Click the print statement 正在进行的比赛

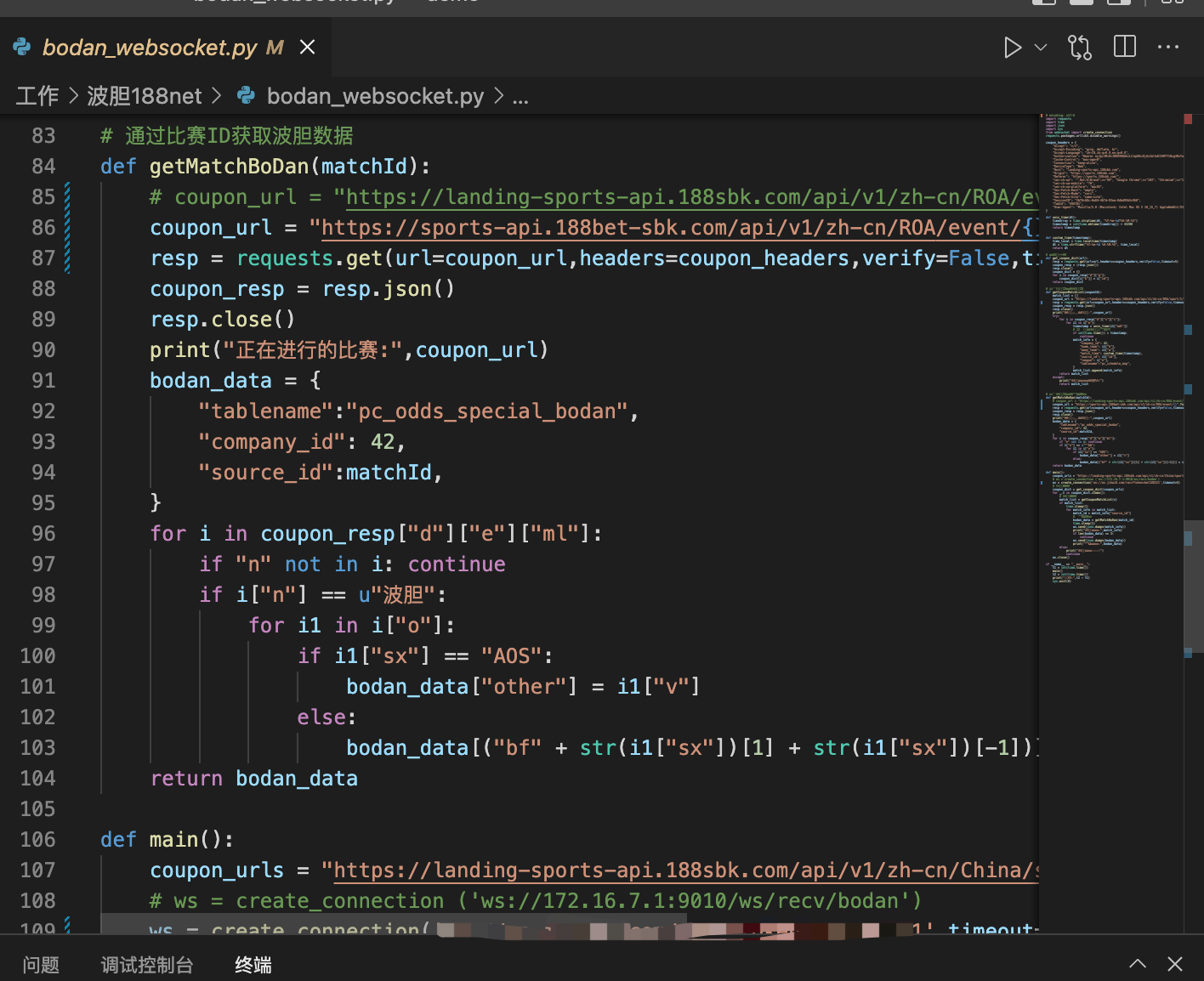tap(349, 350)
